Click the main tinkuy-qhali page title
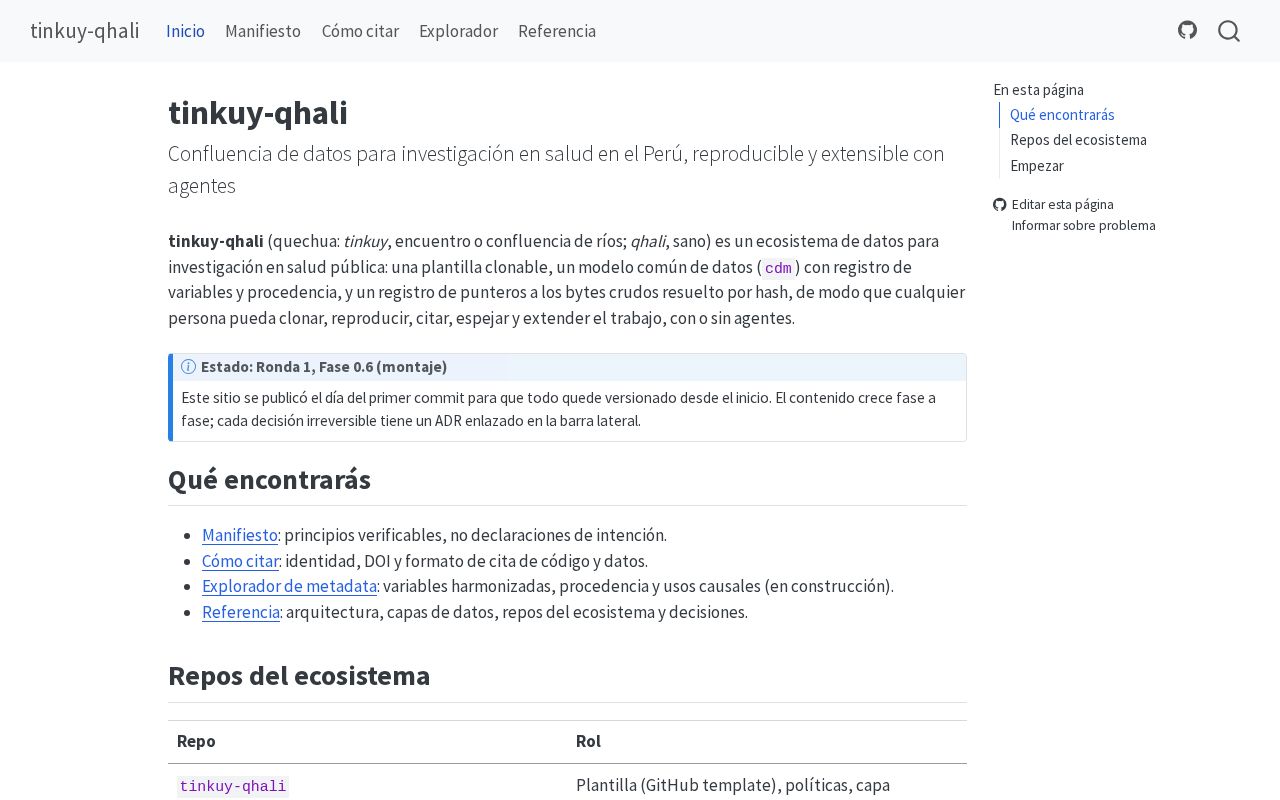Image resolution: width=1280 pixels, height=800 pixels. pos(258,113)
